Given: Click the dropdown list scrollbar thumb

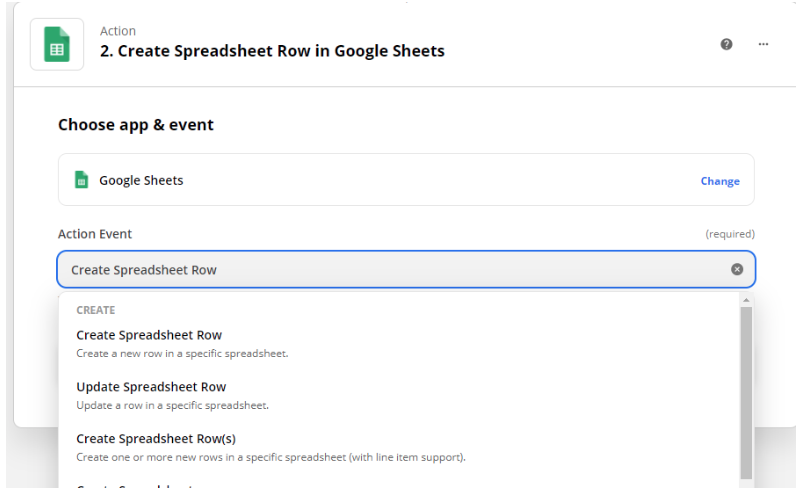Looking at the screenshot, I should tap(746, 393).
